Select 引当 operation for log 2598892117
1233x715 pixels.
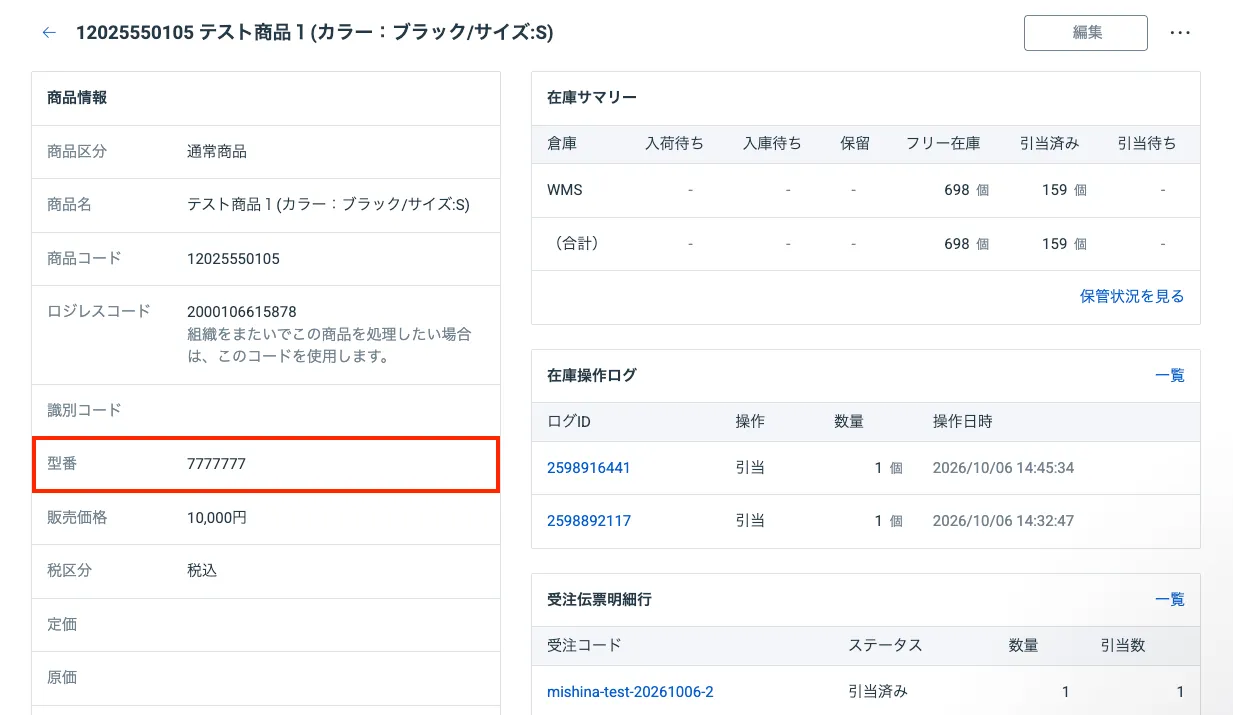click(750, 520)
